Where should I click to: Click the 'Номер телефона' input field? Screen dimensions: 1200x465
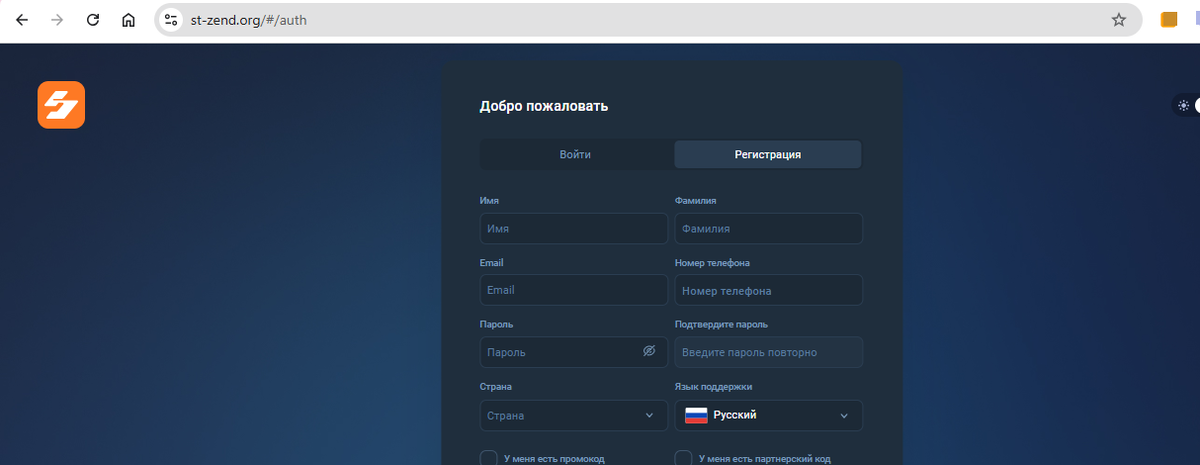pyautogui.click(x=769, y=290)
